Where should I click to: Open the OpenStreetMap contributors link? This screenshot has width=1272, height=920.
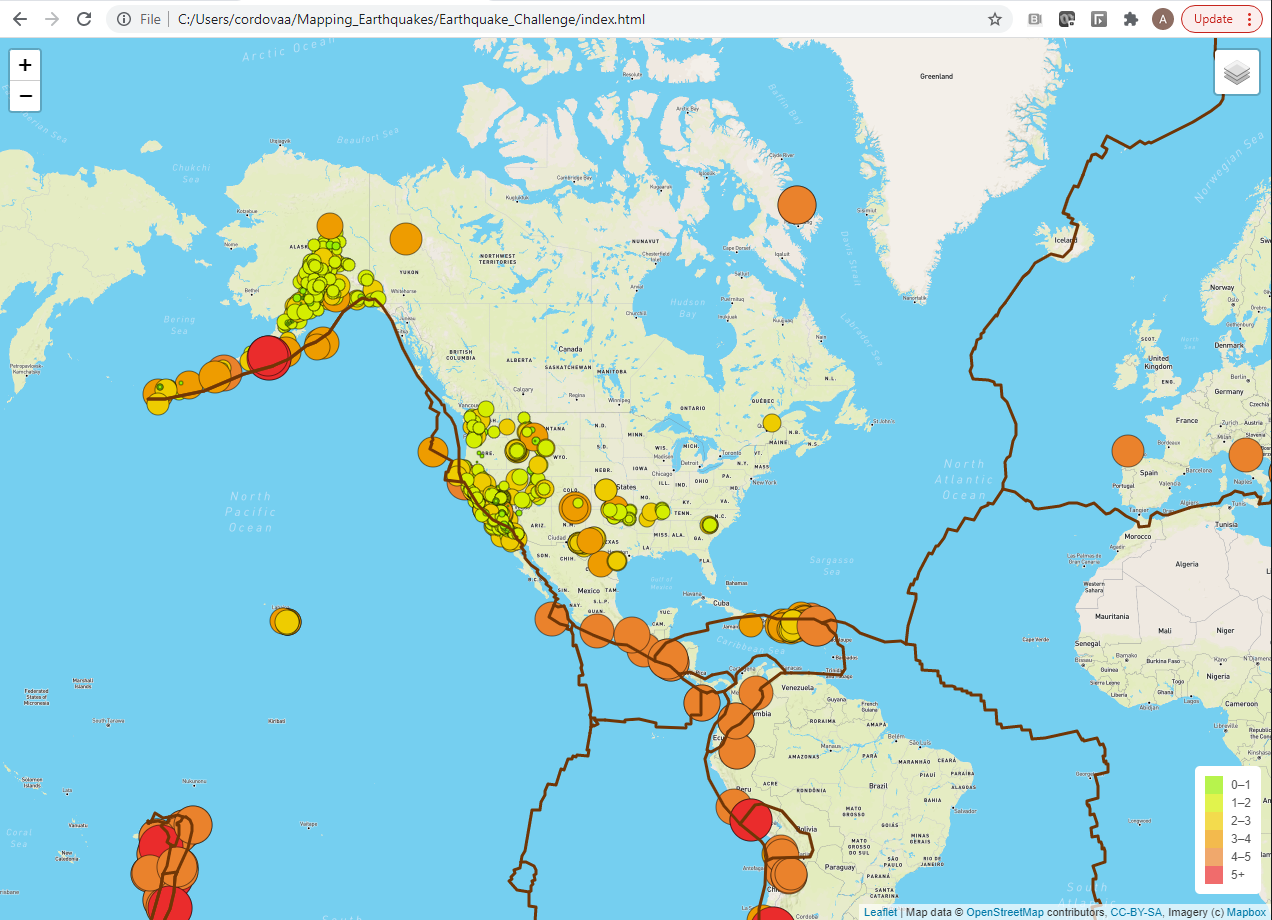tap(1004, 912)
